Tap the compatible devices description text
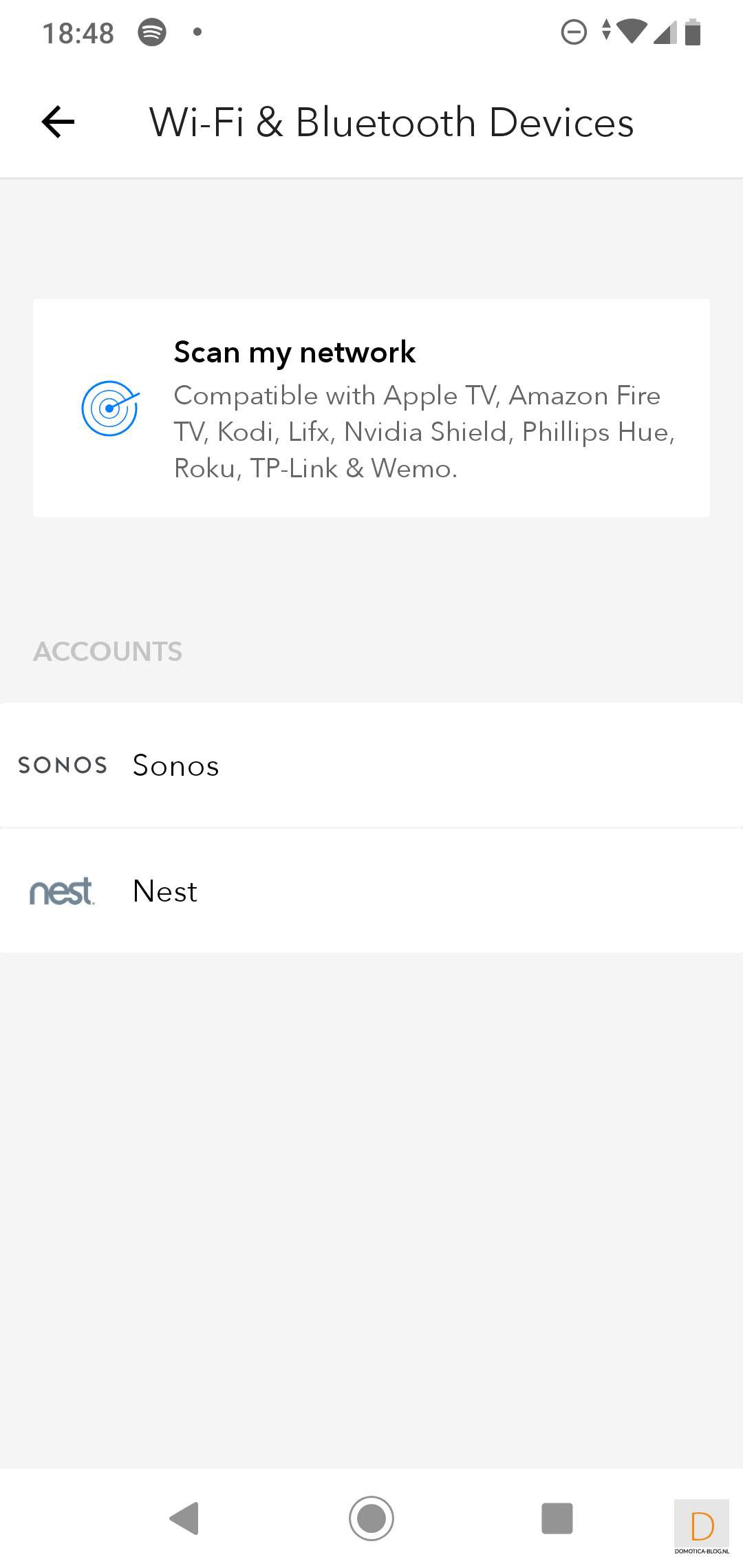 tap(424, 432)
